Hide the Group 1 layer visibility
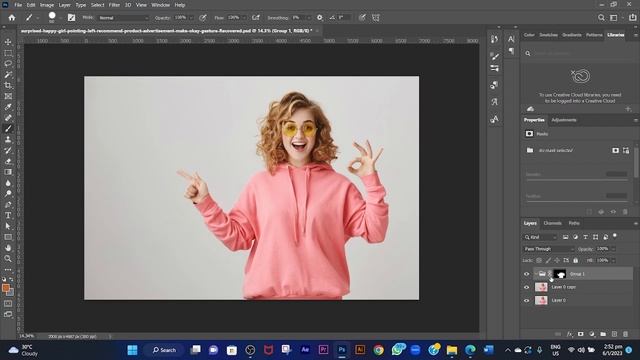Viewport: 640px width, 360px height. [527, 274]
